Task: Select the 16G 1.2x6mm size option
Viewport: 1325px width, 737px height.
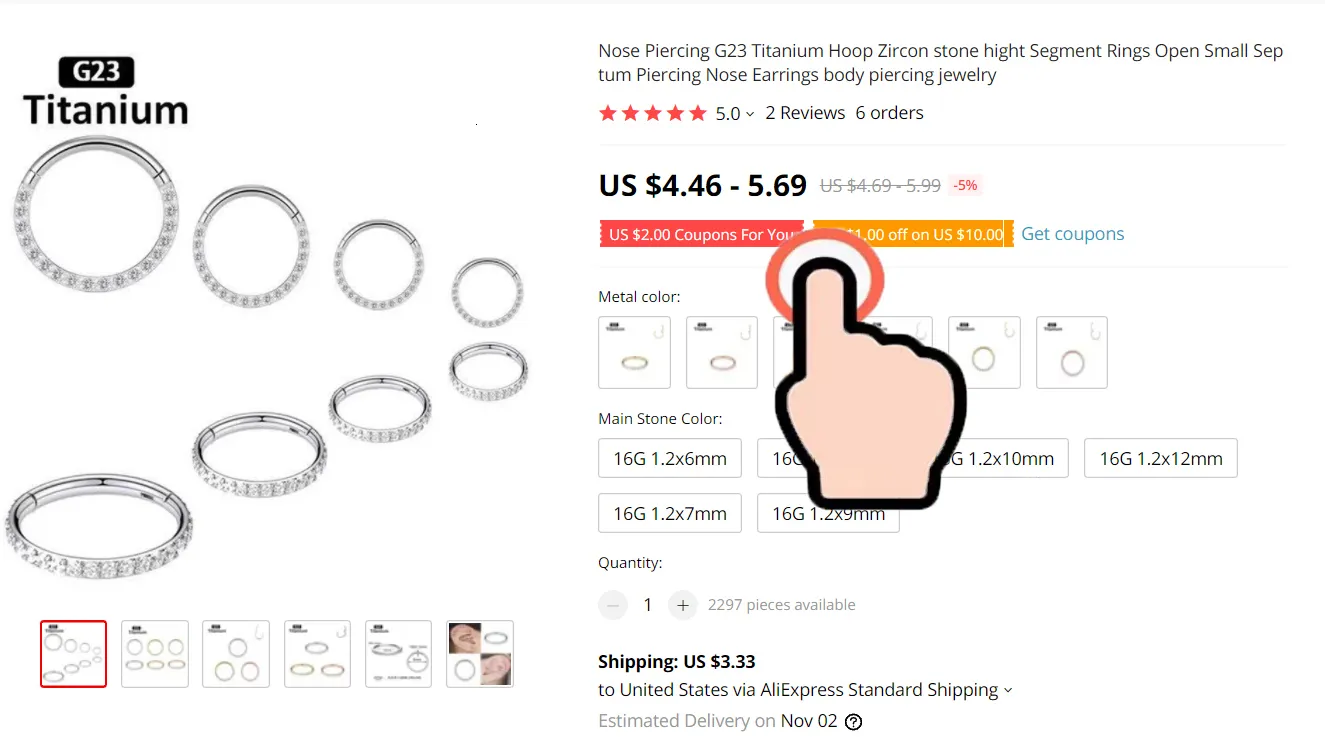Action: click(x=670, y=459)
